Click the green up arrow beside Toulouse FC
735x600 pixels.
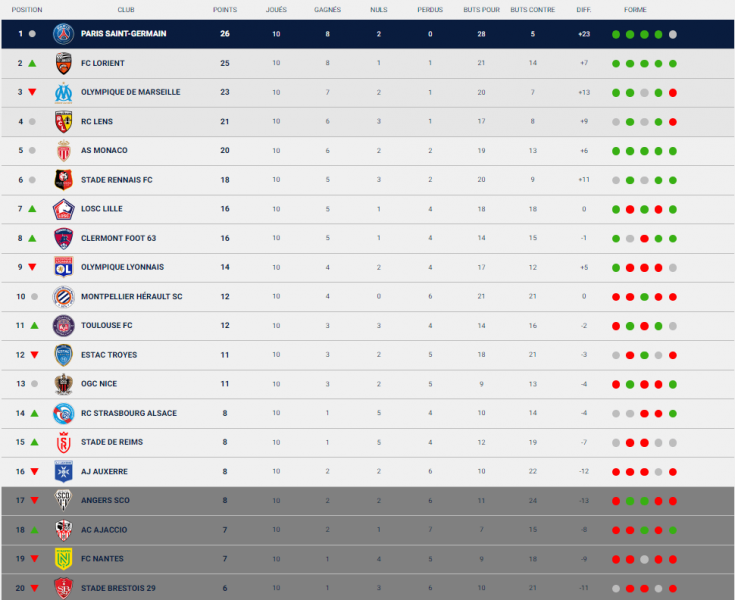pyautogui.click(x=34, y=325)
